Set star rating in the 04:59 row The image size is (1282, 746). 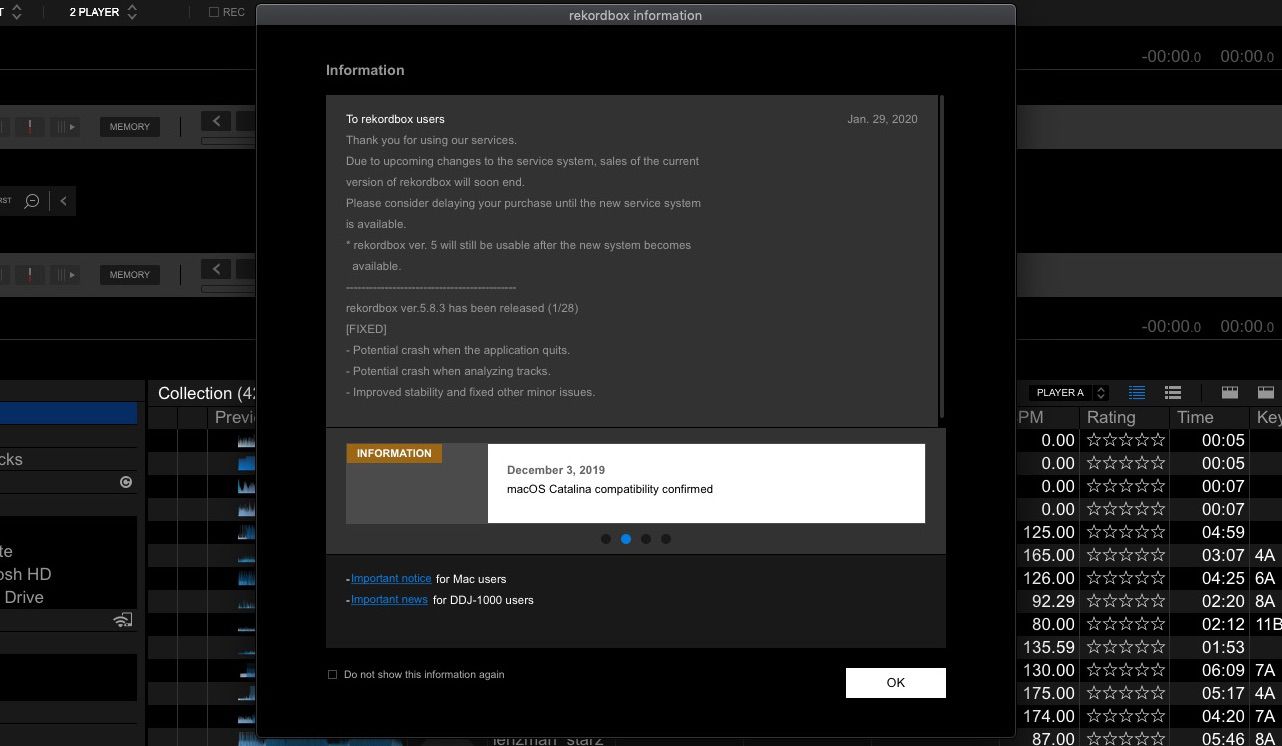click(1126, 532)
